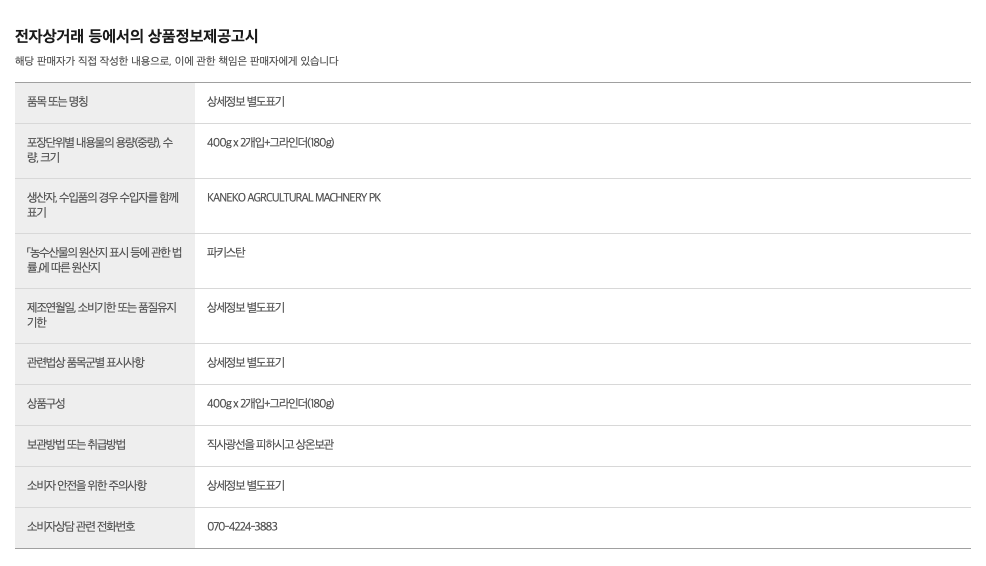Select the 상품구성 row label
Screen dimensions: 986x566
coord(46,404)
